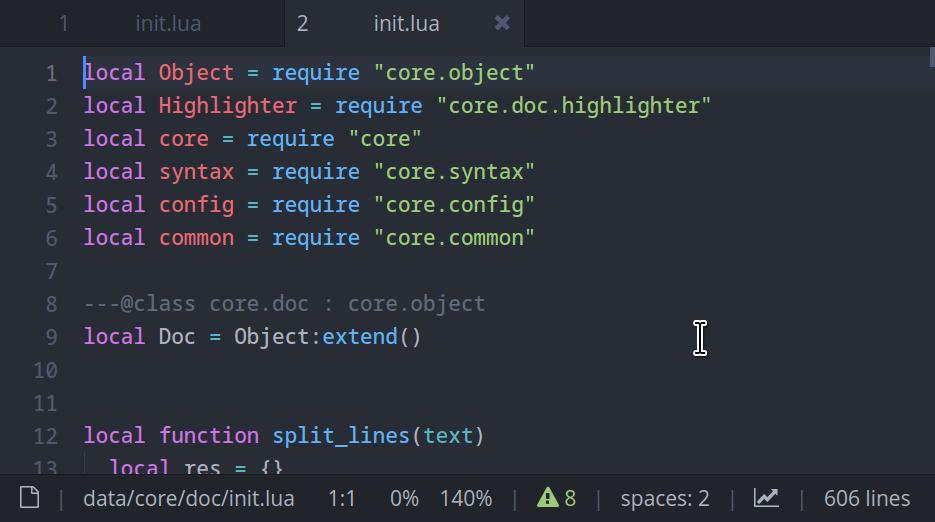
Task: Click the Doc variable on line 9
Action: [x=177, y=336]
